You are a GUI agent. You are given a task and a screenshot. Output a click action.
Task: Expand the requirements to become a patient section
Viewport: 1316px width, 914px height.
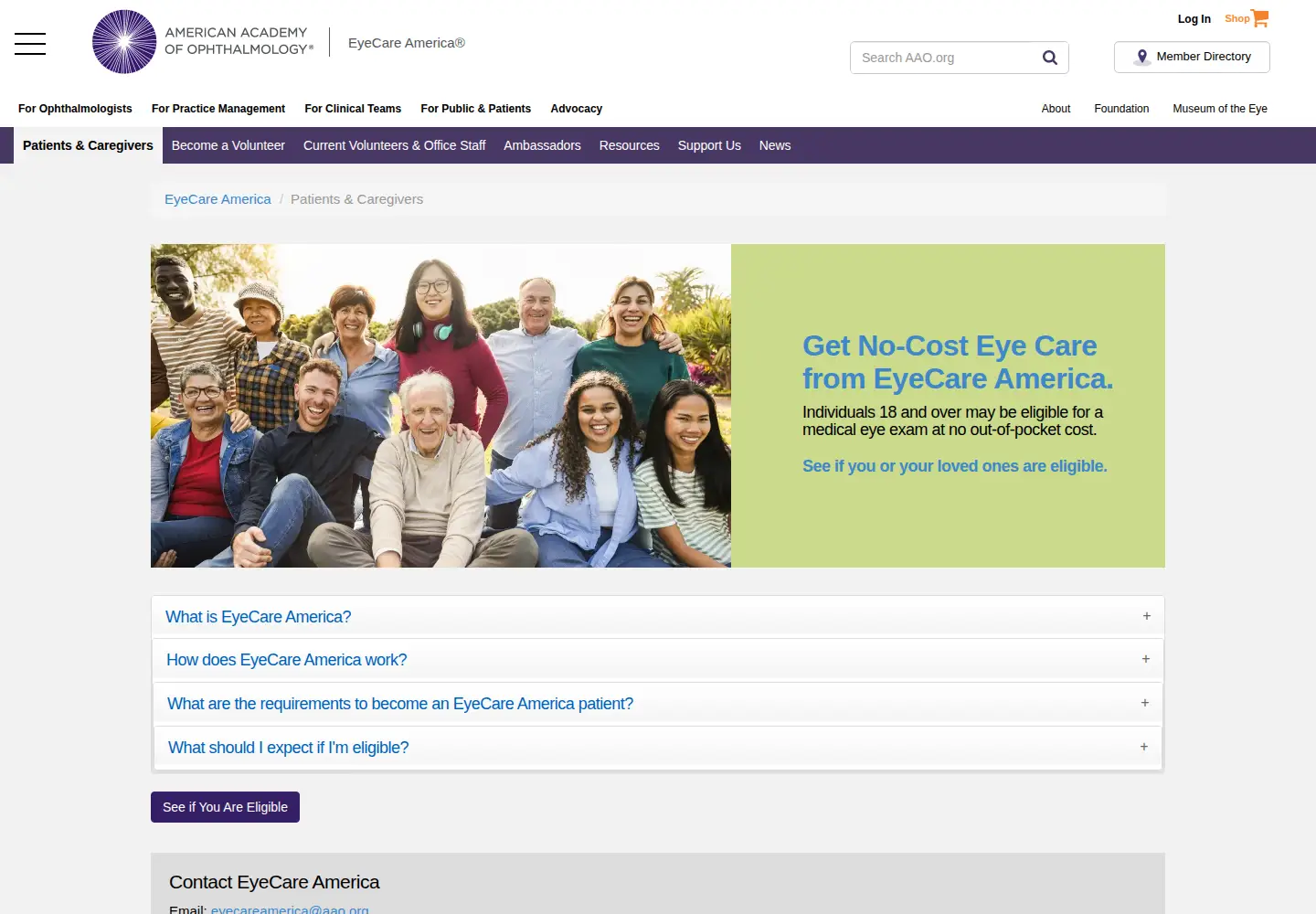(657, 704)
